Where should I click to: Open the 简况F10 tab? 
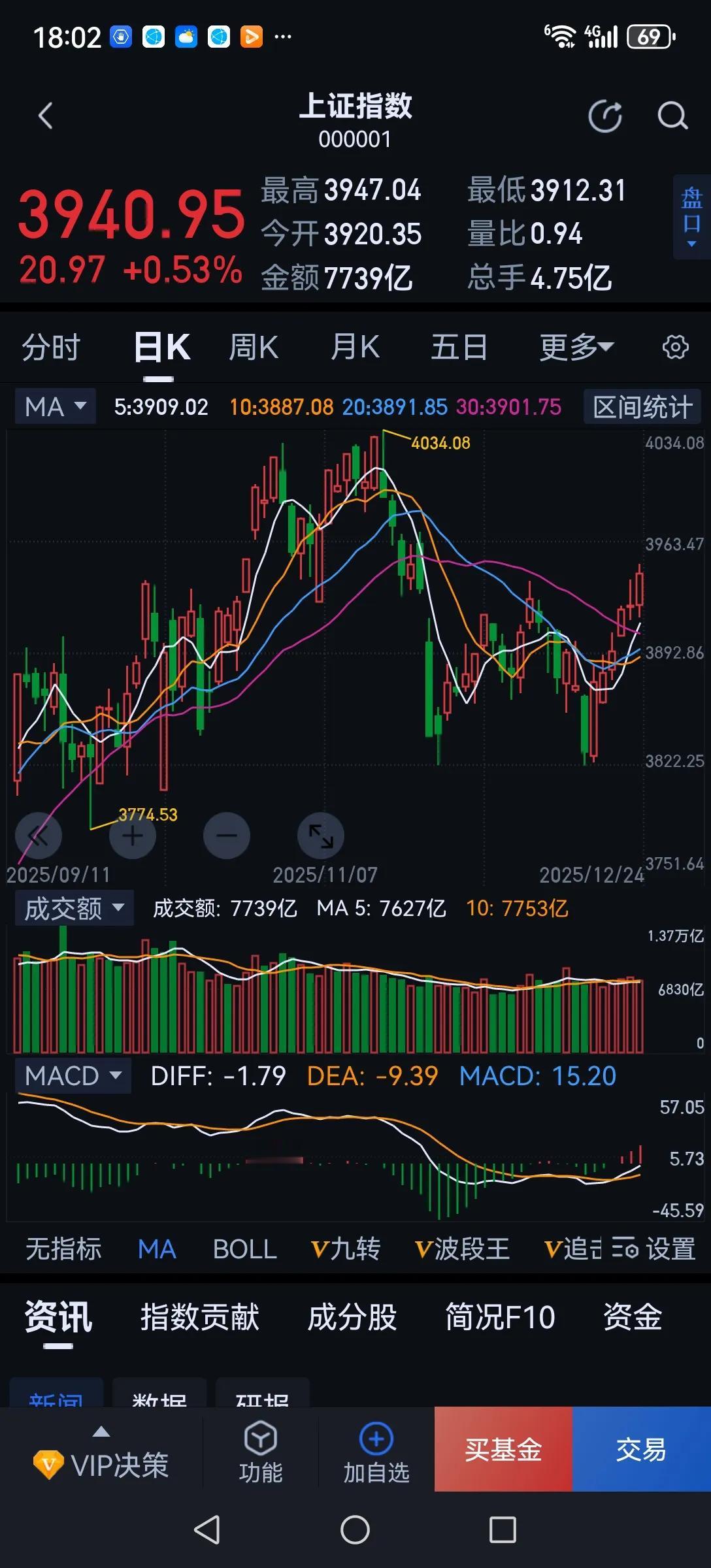(500, 1316)
